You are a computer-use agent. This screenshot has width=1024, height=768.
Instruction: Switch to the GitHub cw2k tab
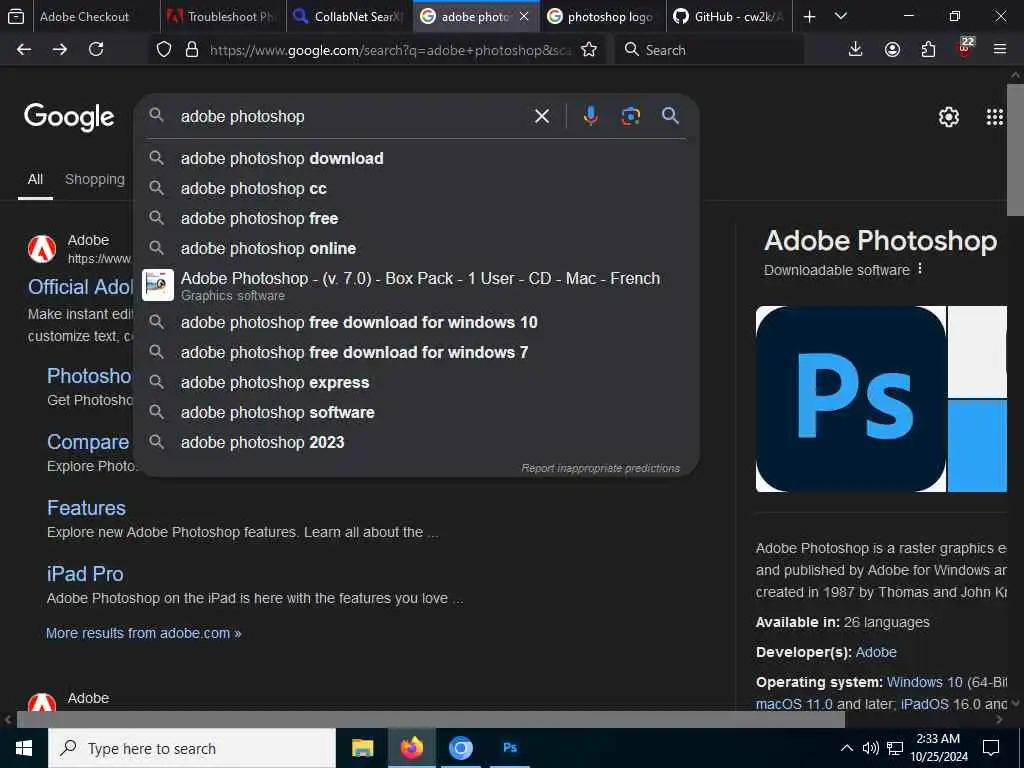pyautogui.click(x=730, y=16)
